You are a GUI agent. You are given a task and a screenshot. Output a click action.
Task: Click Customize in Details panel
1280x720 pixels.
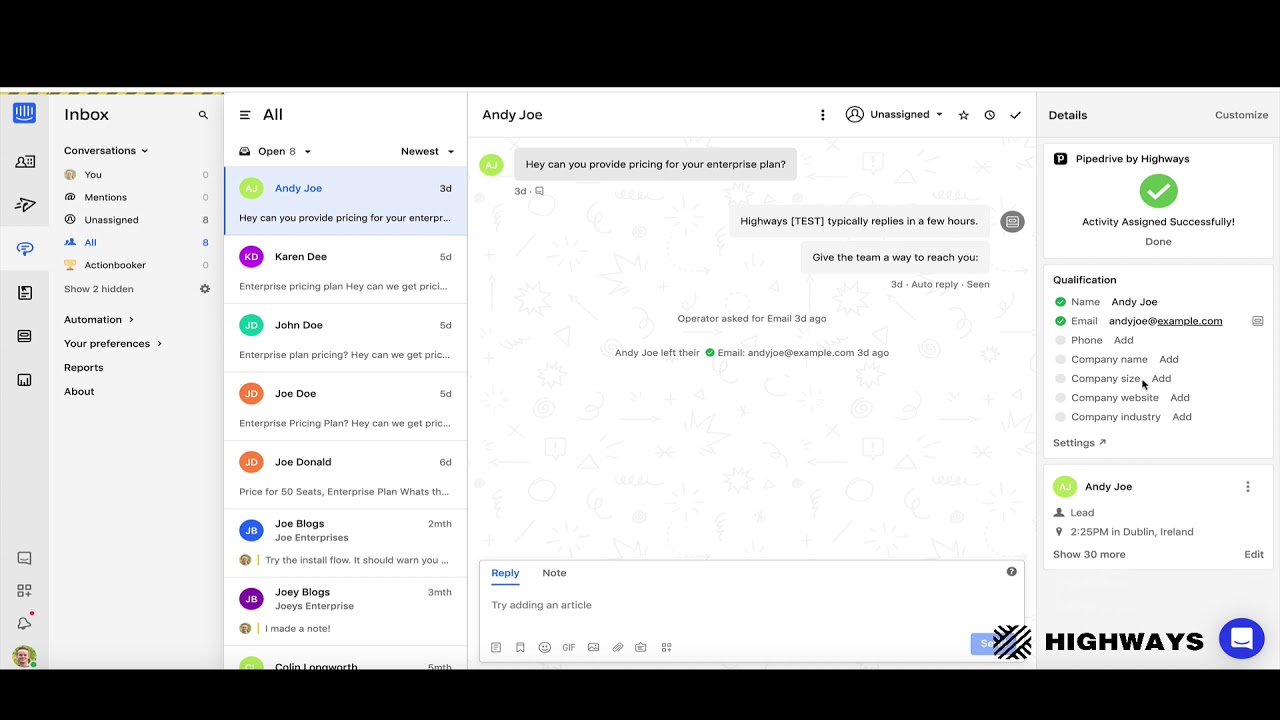tap(1242, 115)
